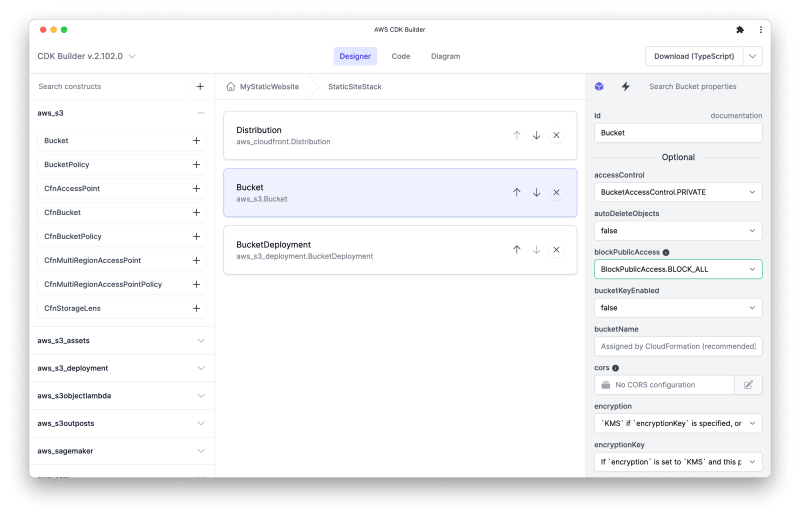Screen dimensions: 800x516
Task: Expand the aws_sagemaker group
Action: (201, 451)
